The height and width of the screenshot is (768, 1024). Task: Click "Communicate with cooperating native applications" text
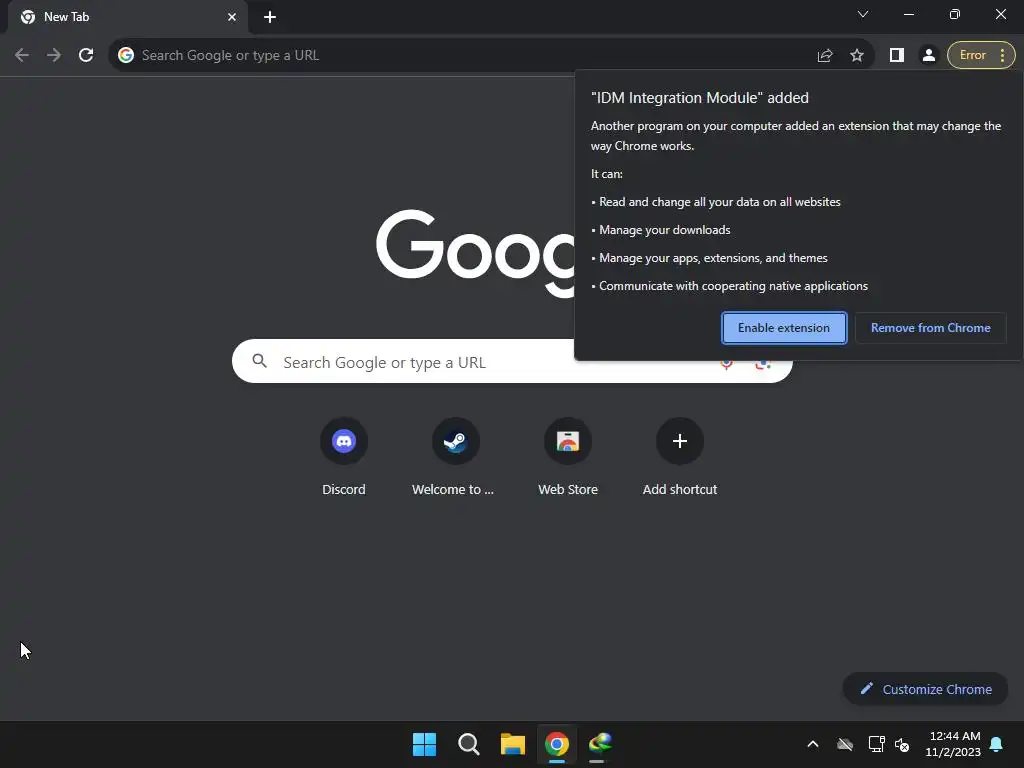click(x=733, y=286)
